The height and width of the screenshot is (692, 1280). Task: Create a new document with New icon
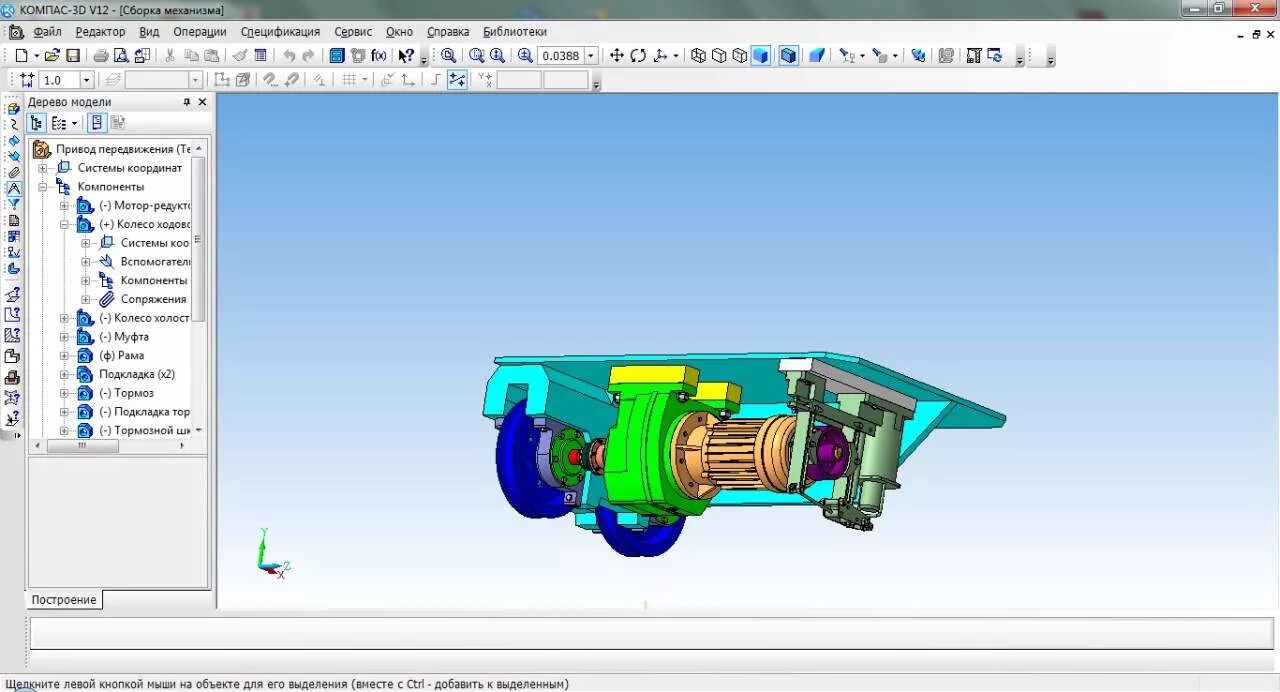coord(21,56)
